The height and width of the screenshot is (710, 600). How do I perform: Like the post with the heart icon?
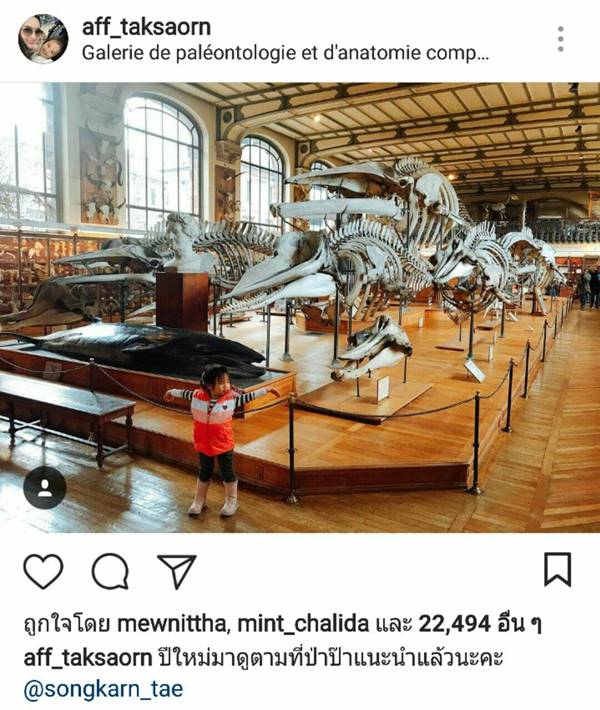43,571
